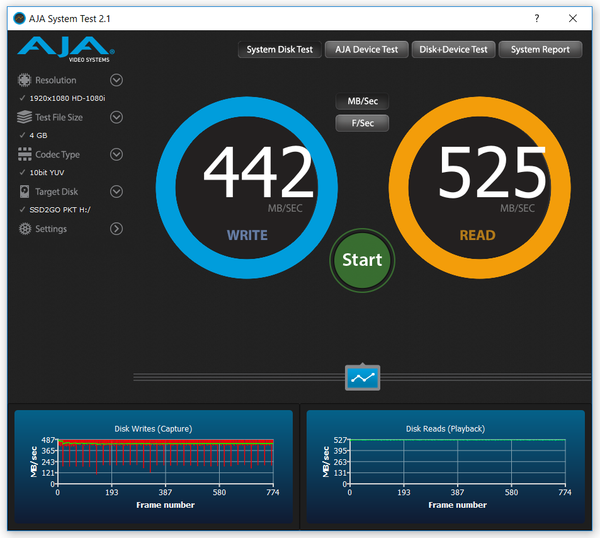600x538 pixels.
Task: Click the green Start button
Action: click(x=362, y=260)
